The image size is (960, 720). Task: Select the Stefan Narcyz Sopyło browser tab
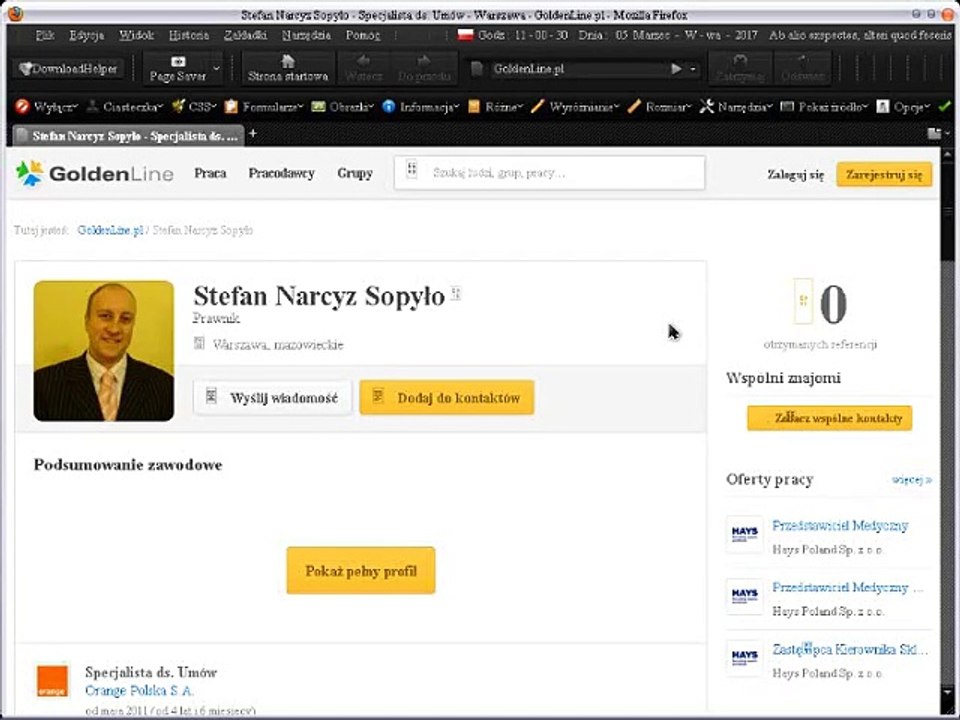[128, 136]
